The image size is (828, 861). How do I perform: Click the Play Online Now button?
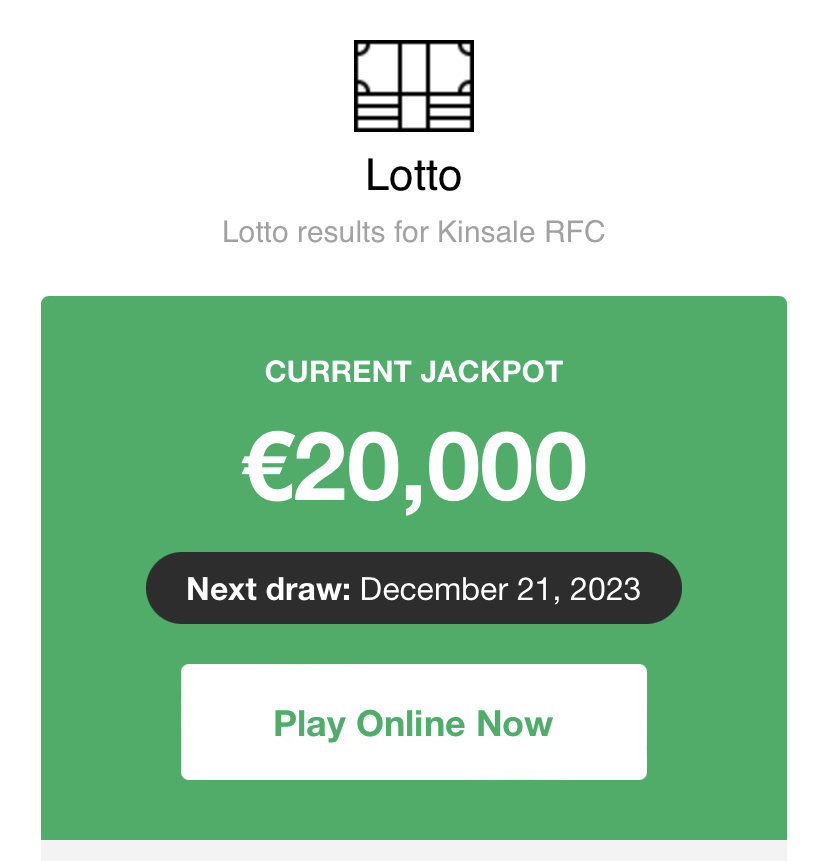pos(414,722)
